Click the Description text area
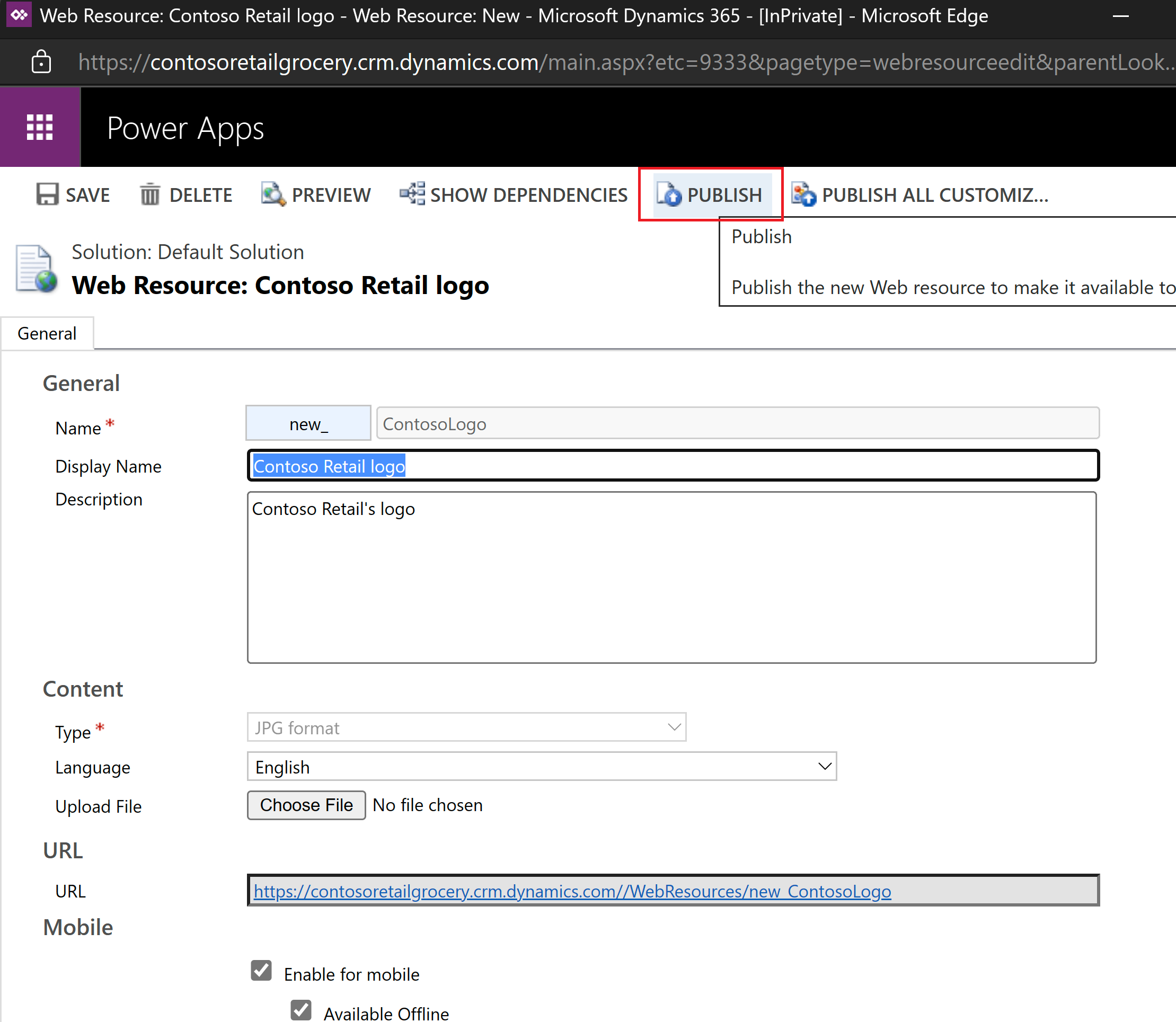Image resolution: width=1176 pixels, height=1022 pixels. (x=671, y=577)
